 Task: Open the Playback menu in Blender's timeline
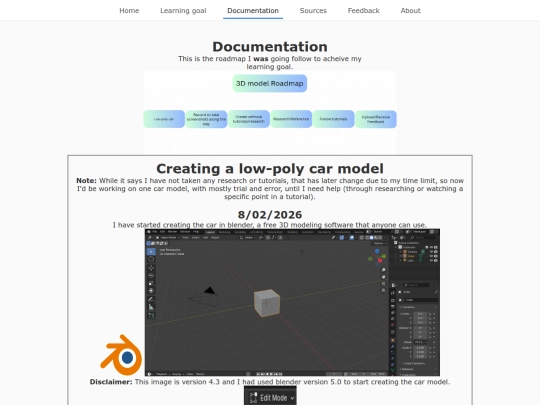163,374
